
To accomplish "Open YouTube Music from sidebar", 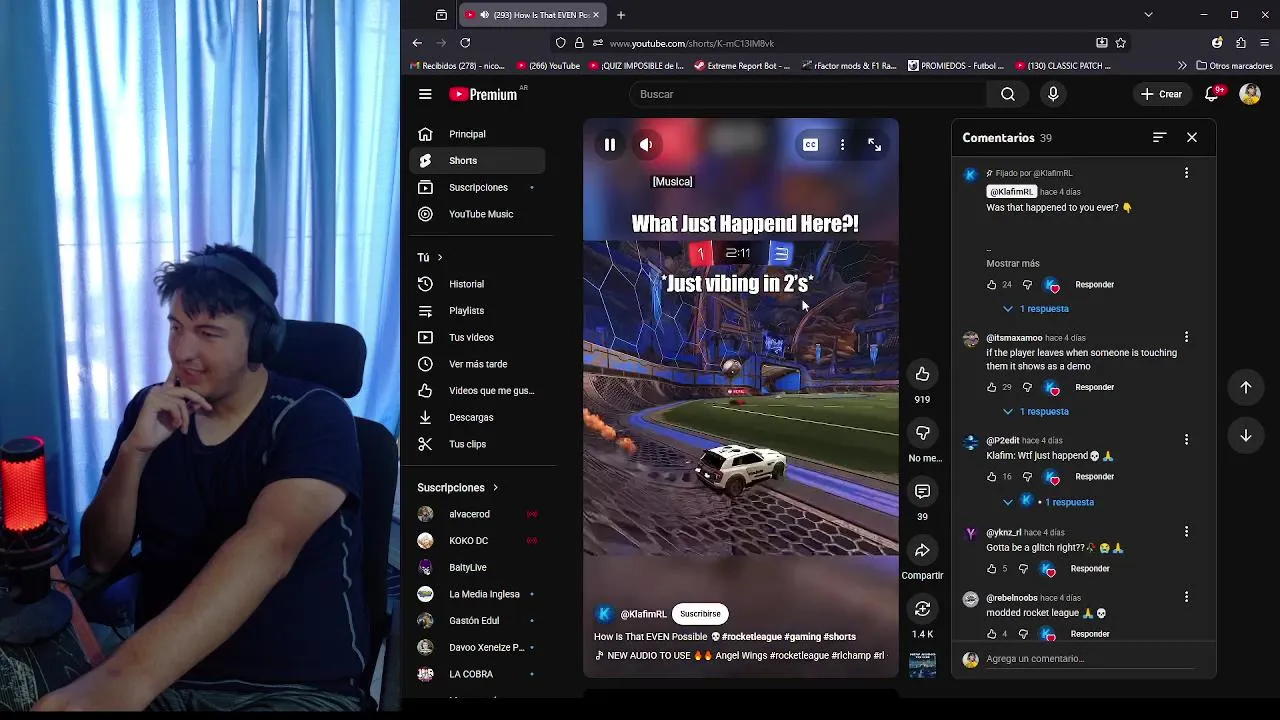I will (477, 214).
